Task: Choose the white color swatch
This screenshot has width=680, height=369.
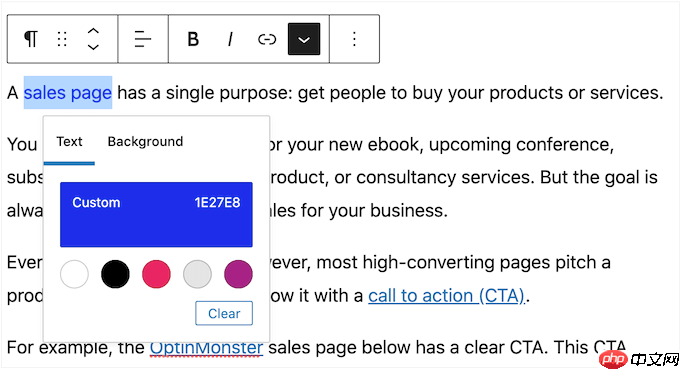Action: pyautogui.click(x=74, y=274)
